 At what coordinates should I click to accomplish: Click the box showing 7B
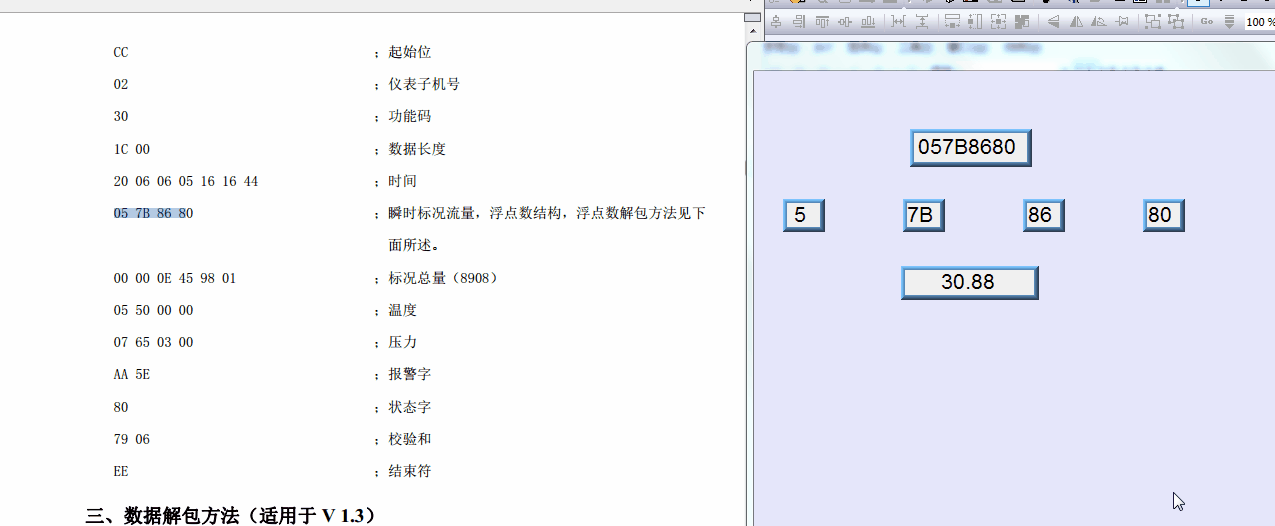point(923,215)
